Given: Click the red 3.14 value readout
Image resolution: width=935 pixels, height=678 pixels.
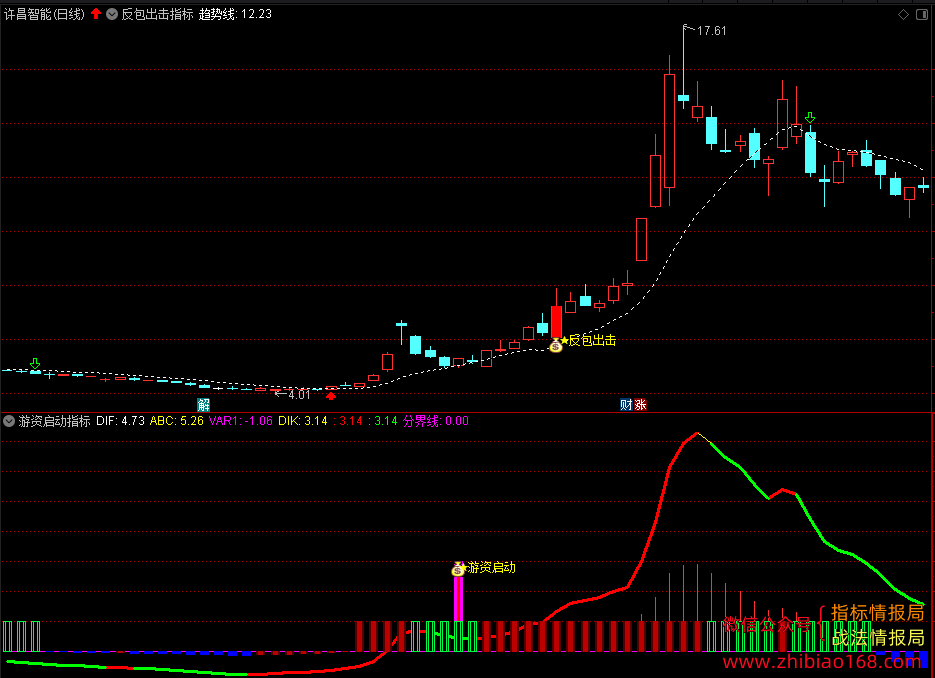Looking at the screenshot, I should (348, 421).
